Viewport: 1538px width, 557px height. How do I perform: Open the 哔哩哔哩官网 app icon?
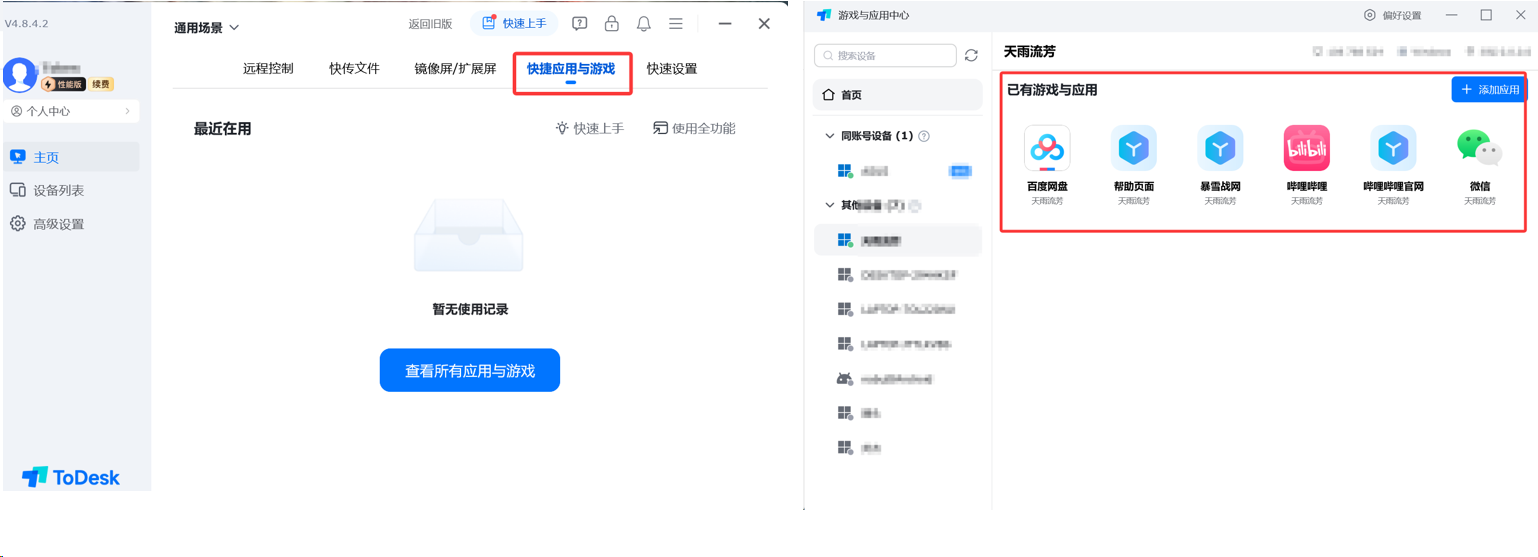click(1393, 149)
